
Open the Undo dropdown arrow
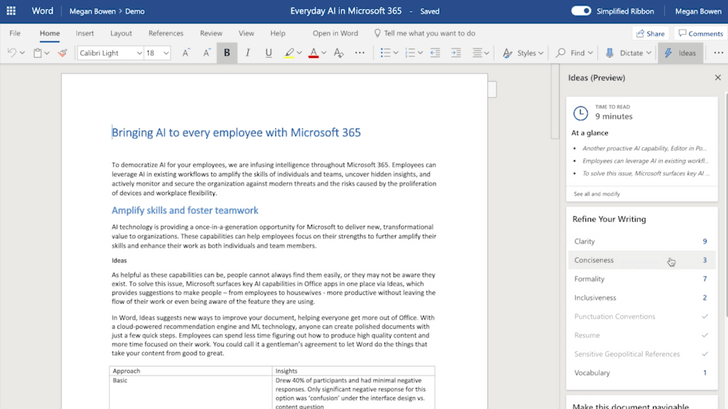click(22, 53)
